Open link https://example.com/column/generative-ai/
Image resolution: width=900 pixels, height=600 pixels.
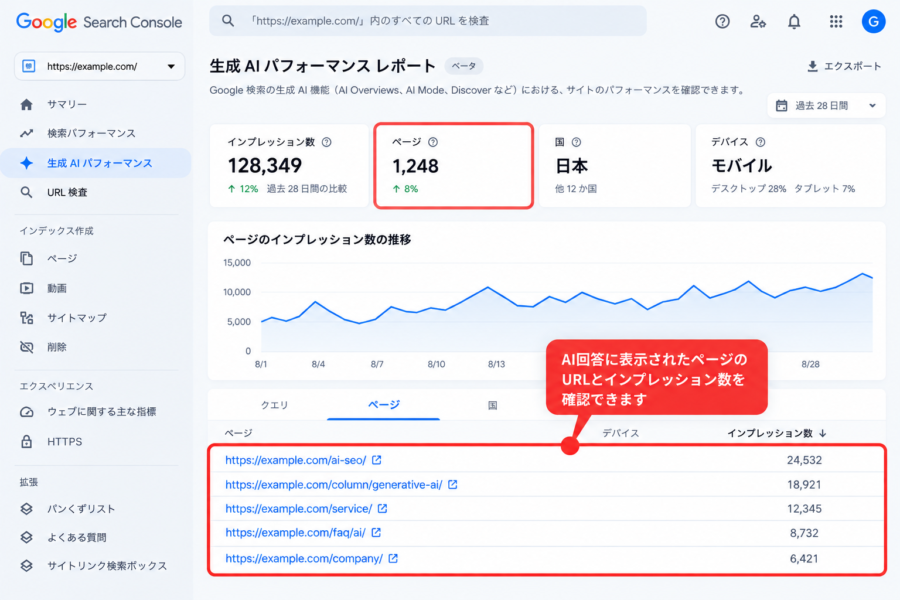[333, 485]
